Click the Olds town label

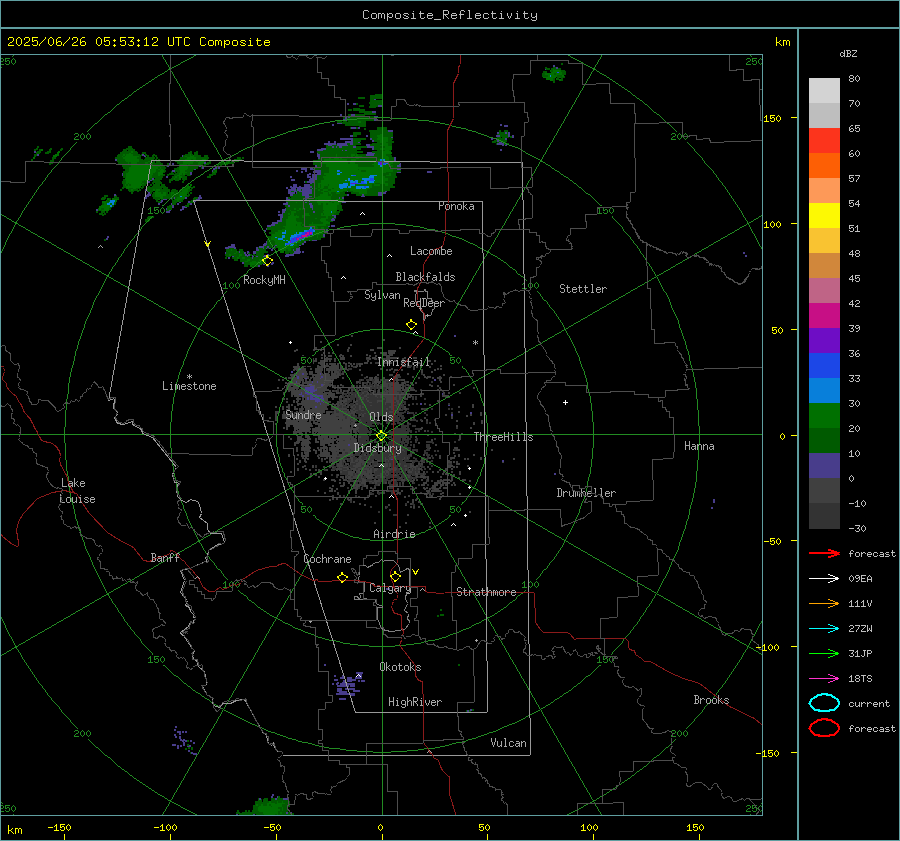tap(381, 417)
